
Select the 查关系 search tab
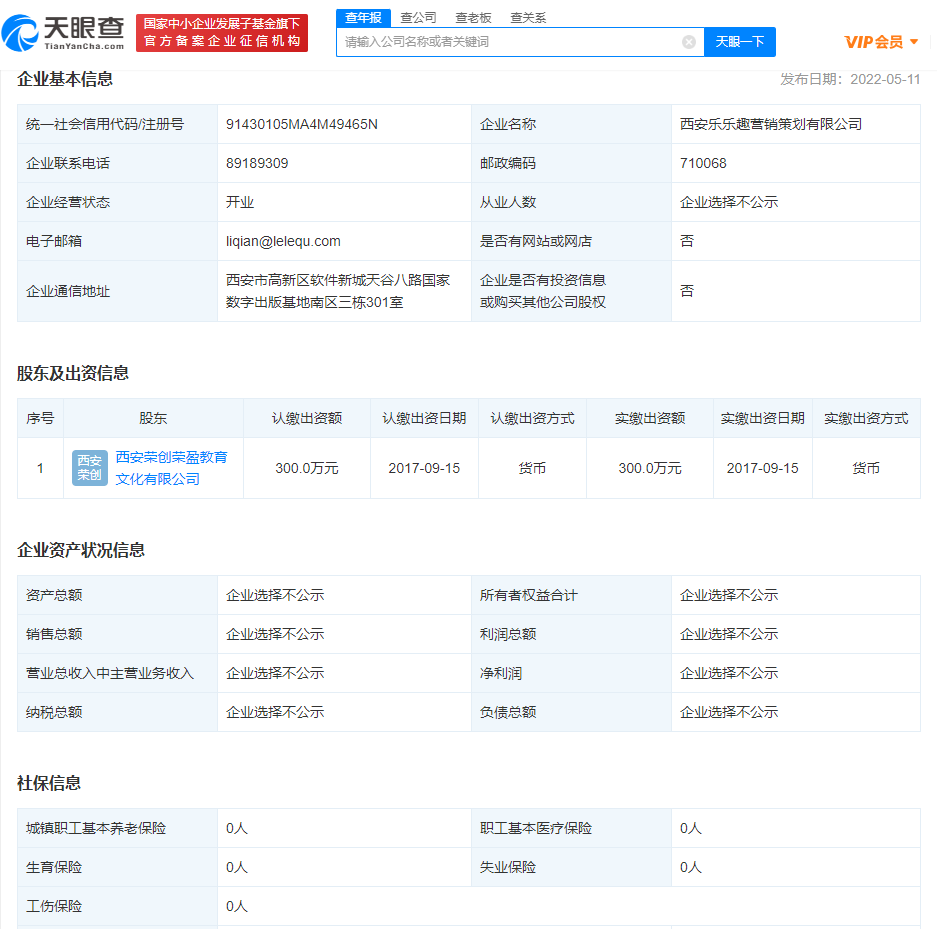(x=528, y=18)
